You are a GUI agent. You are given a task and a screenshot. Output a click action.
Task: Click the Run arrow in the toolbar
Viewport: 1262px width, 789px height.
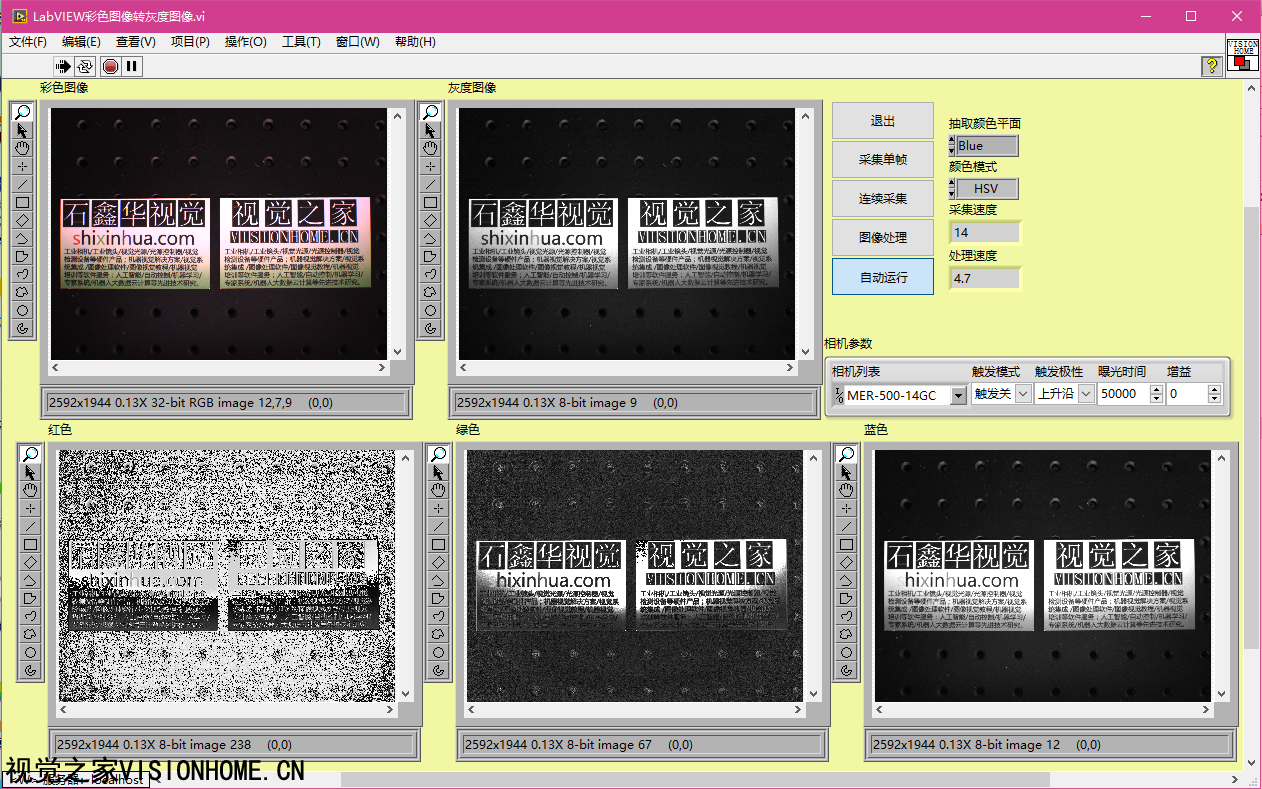tap(63, 67)
